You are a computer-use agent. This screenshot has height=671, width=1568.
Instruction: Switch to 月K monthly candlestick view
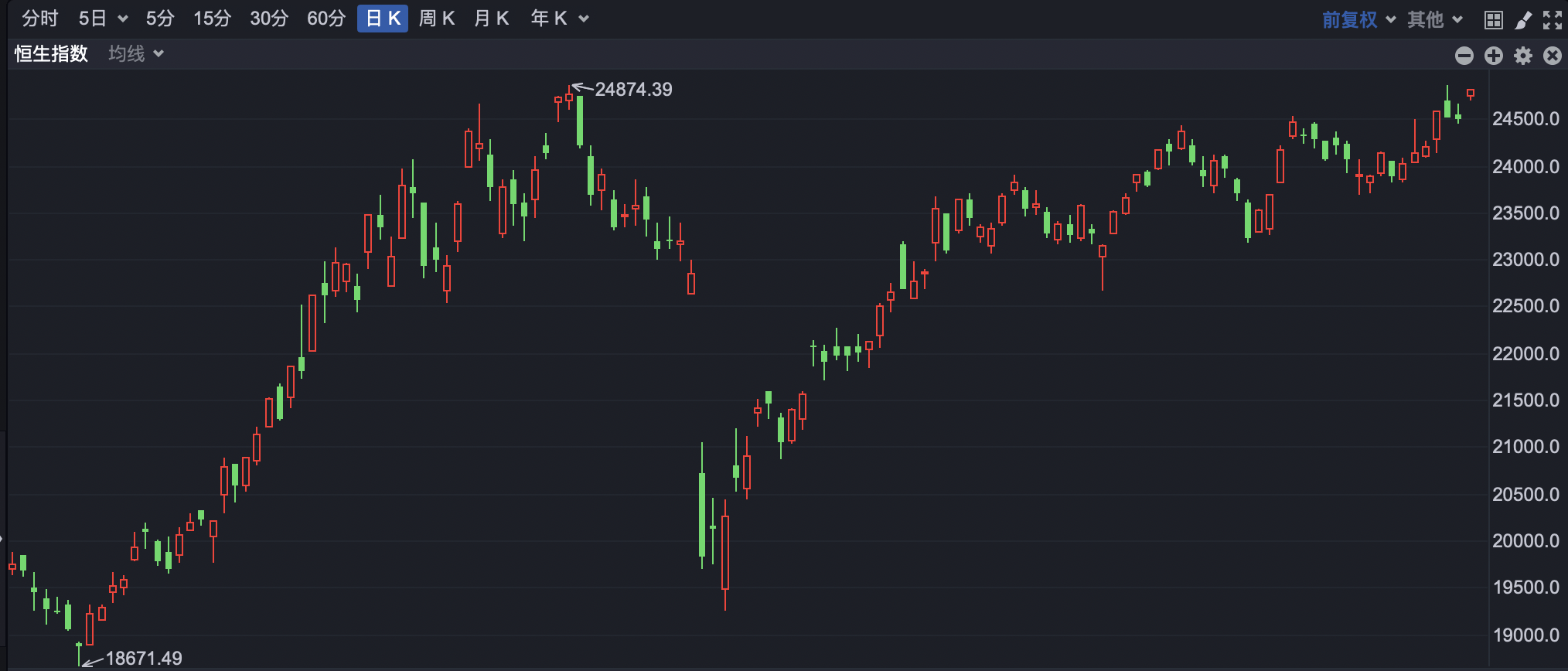(x=492, y=19)
